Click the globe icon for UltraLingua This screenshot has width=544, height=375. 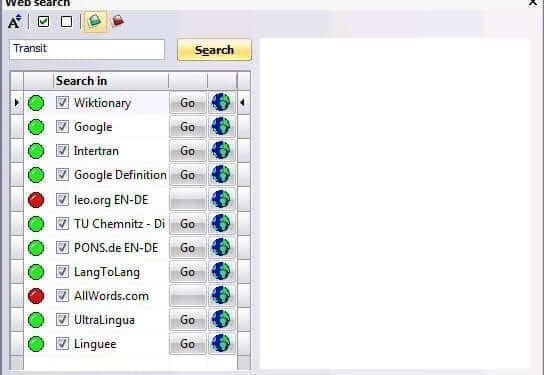click(x=221, y=319)
